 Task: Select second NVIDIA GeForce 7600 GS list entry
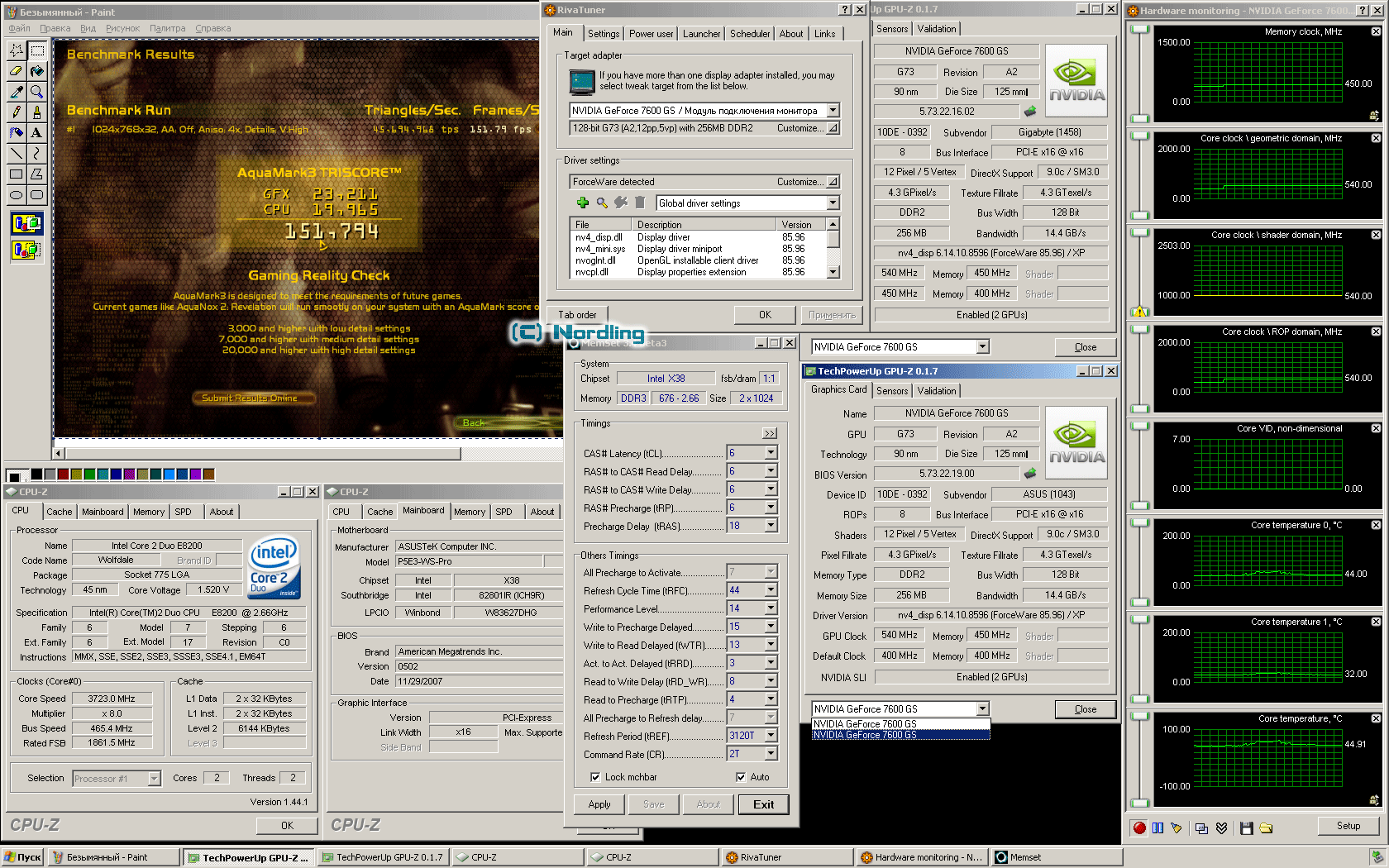coord(900,735)
